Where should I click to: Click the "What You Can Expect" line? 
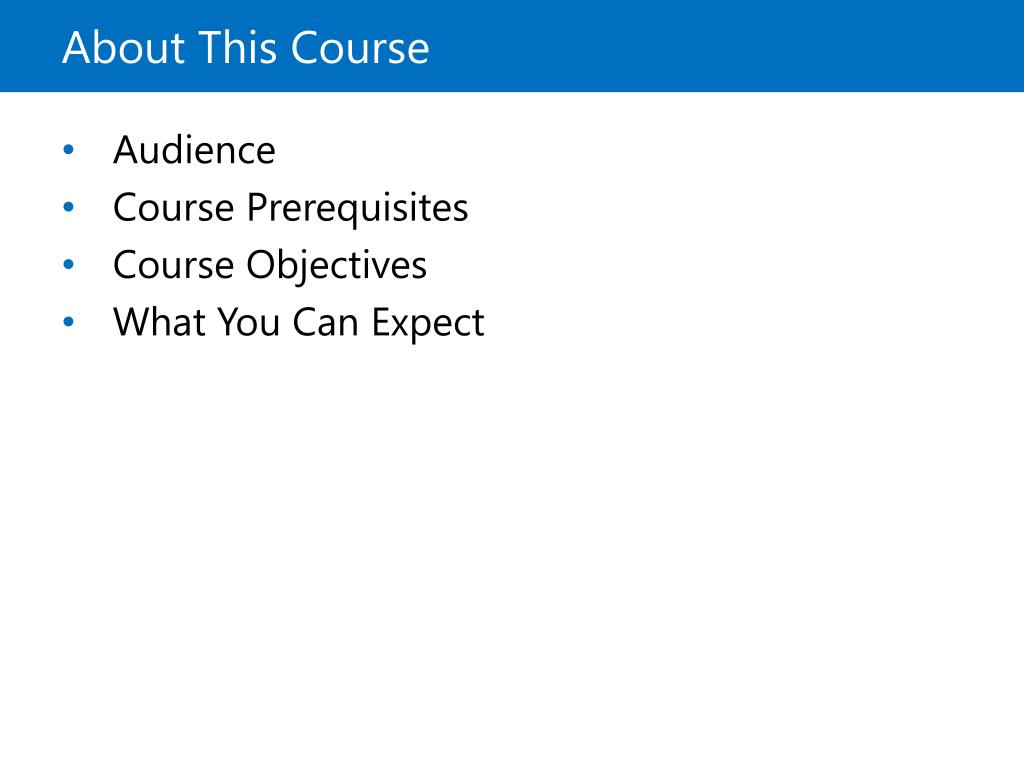(298, 323)
